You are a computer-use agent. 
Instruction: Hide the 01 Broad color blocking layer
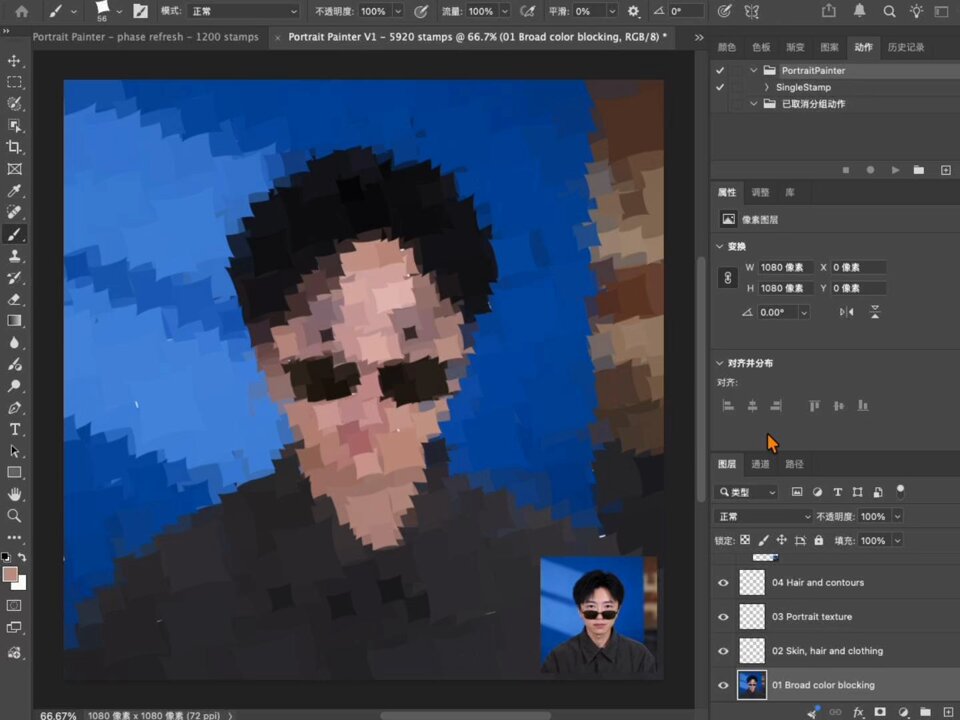(723, 685)
